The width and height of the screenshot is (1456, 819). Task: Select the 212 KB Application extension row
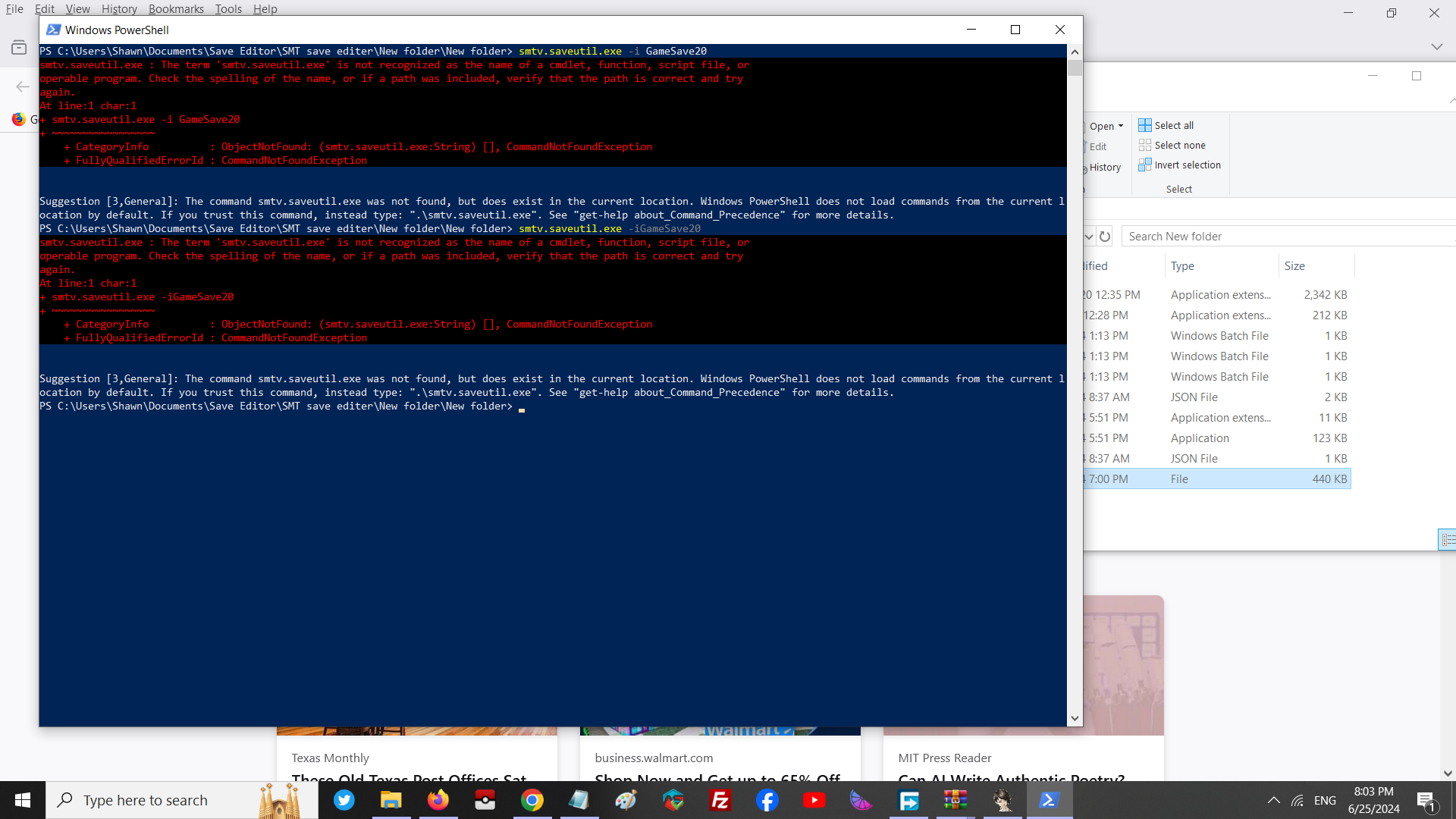(1216, 315)
